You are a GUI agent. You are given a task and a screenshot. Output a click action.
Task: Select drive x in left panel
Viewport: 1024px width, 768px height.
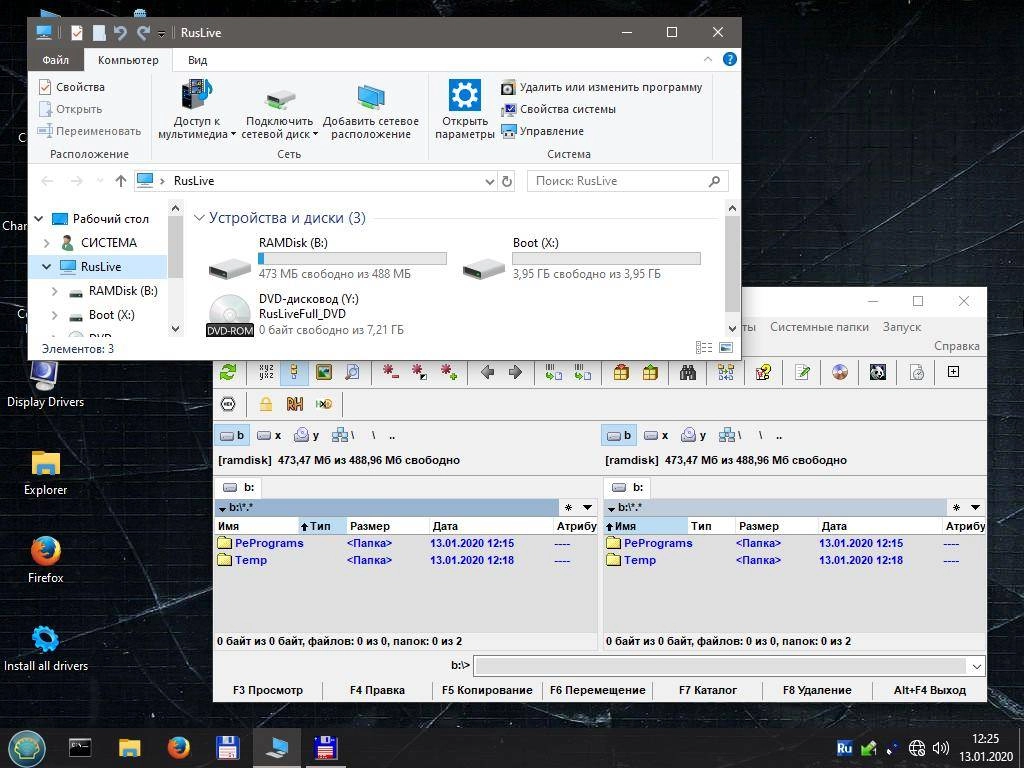tap(269, 436)
